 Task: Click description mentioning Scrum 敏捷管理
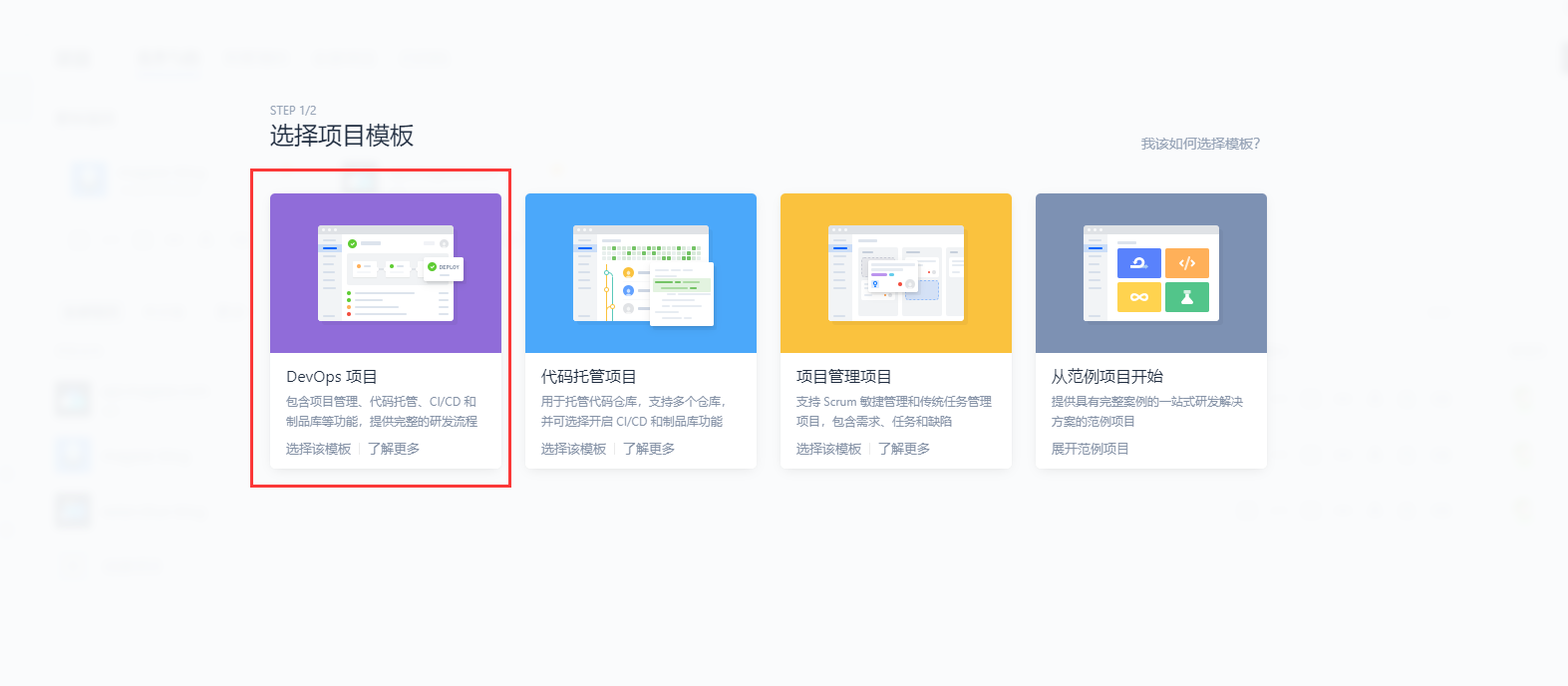(x=894, y=412)
